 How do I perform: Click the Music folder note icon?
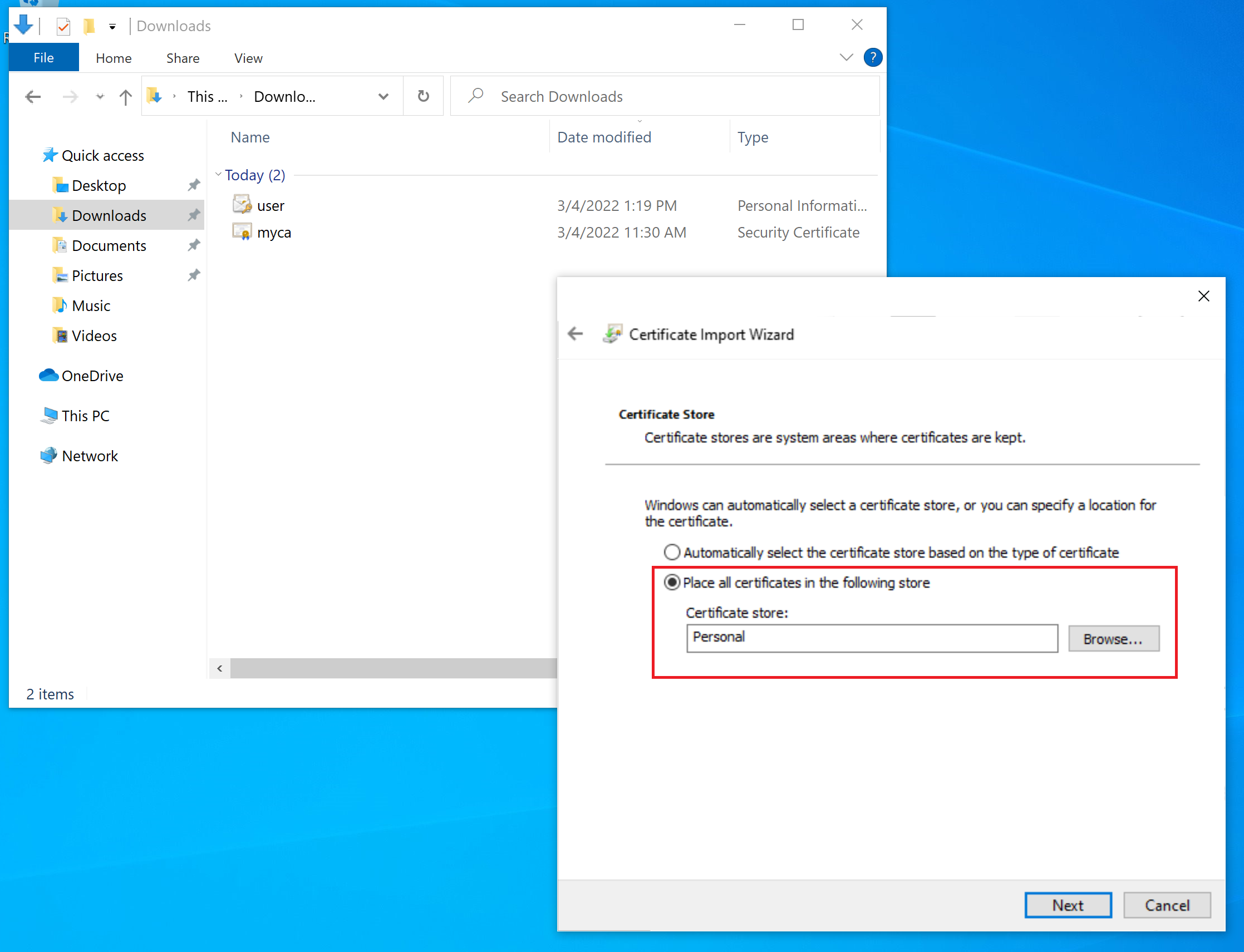tap(60, 305)
